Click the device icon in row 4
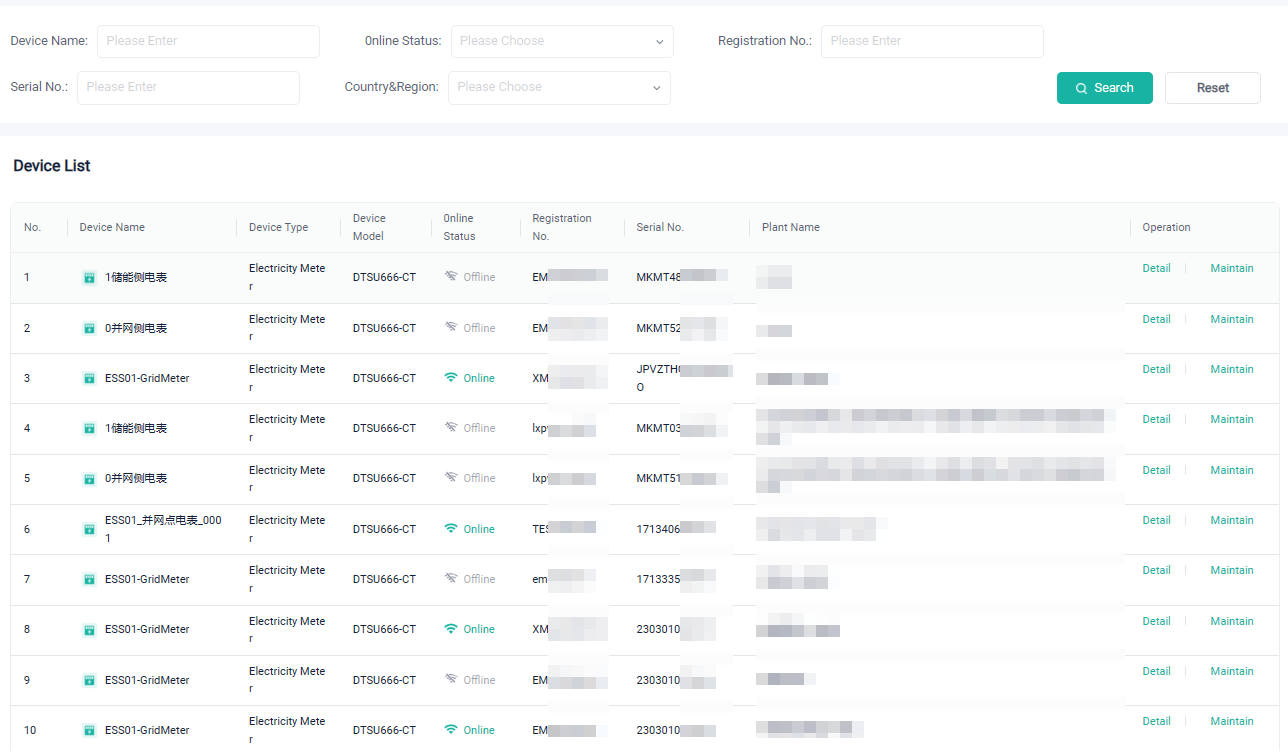 click(89, 428)
